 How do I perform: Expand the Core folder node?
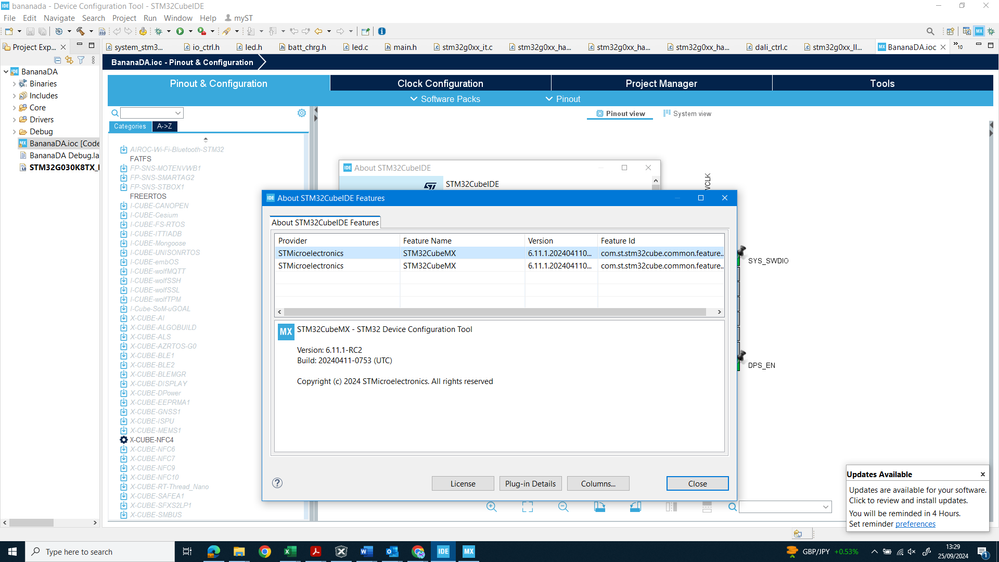pyautogui.click(x=14, y=108)
